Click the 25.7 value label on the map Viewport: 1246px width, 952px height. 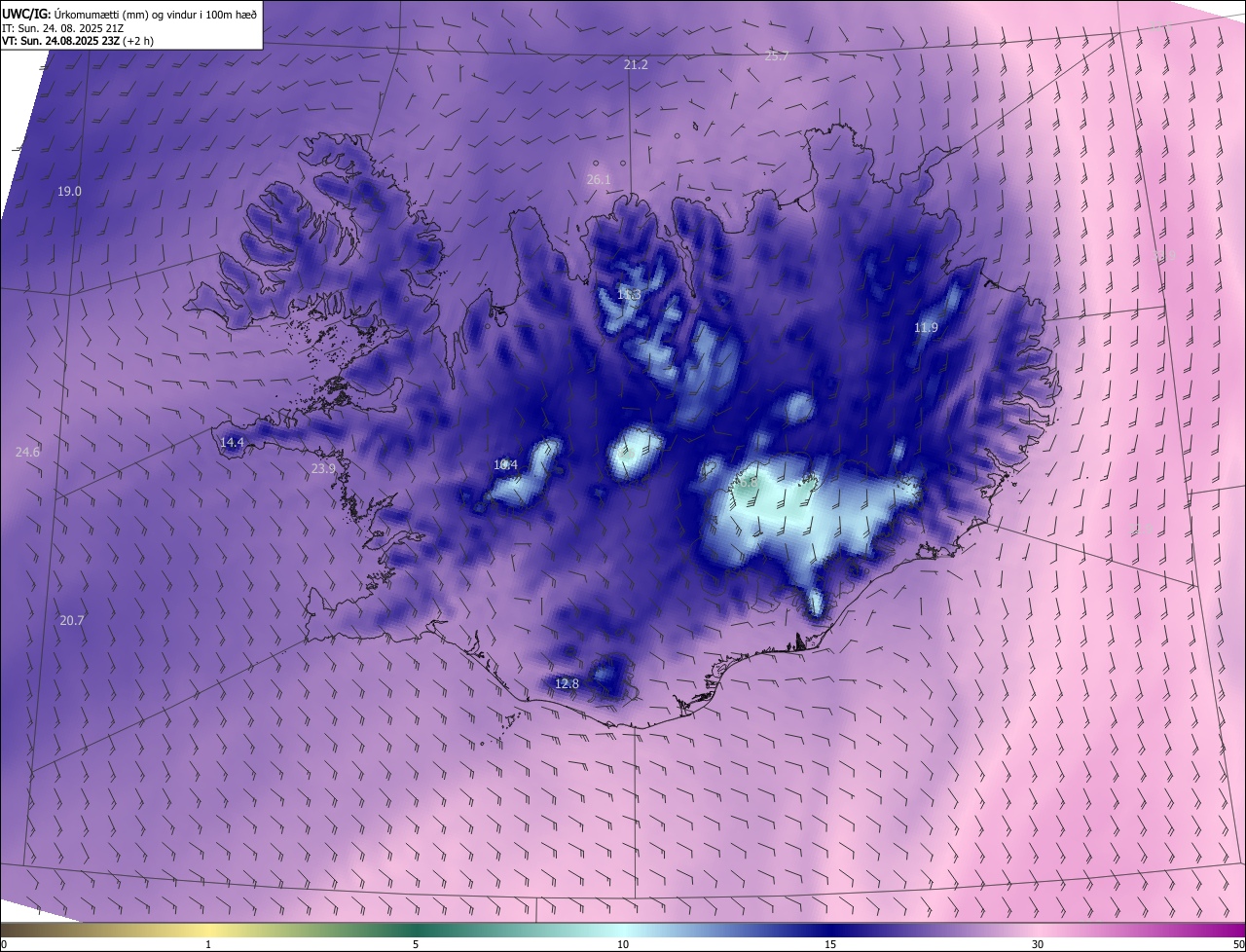[x=776, y=56]
